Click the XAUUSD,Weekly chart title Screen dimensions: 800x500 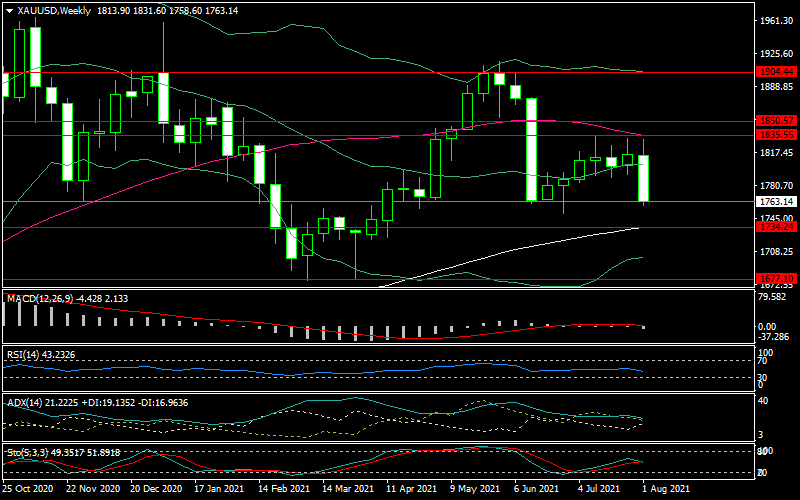tap(54, 11)
